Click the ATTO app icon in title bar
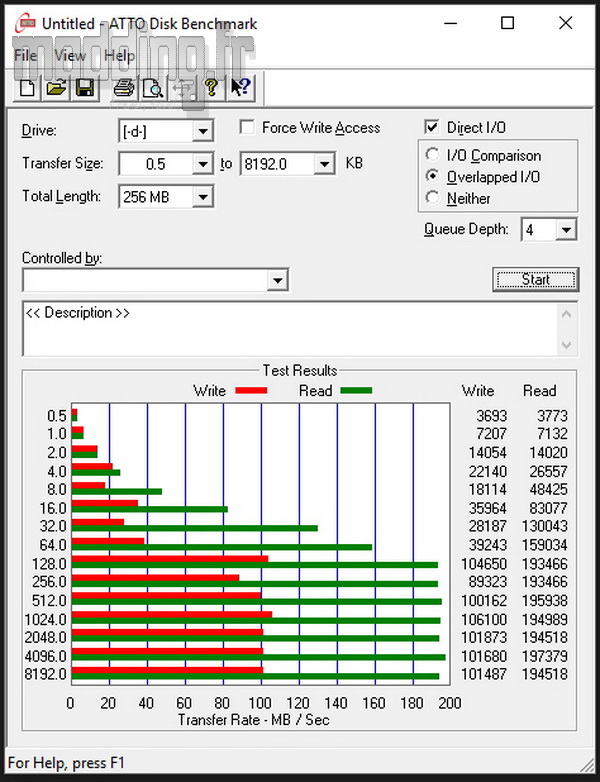Image resolution: width=600 pixels, height=782 pixels. pyautogui.click(x=26, y=23)
